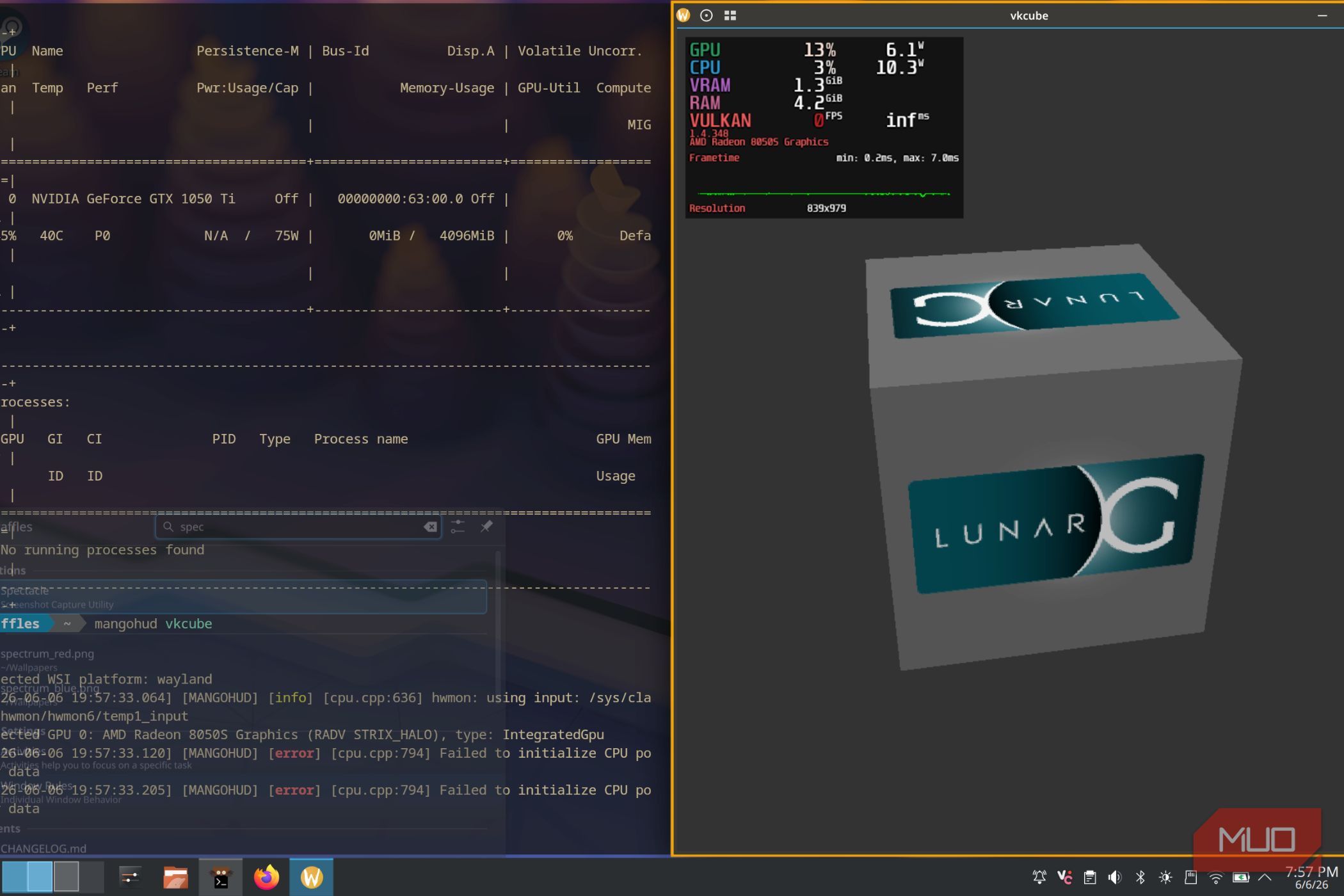Clear the 'spec' search text with backspace icon

click(431, 527)
